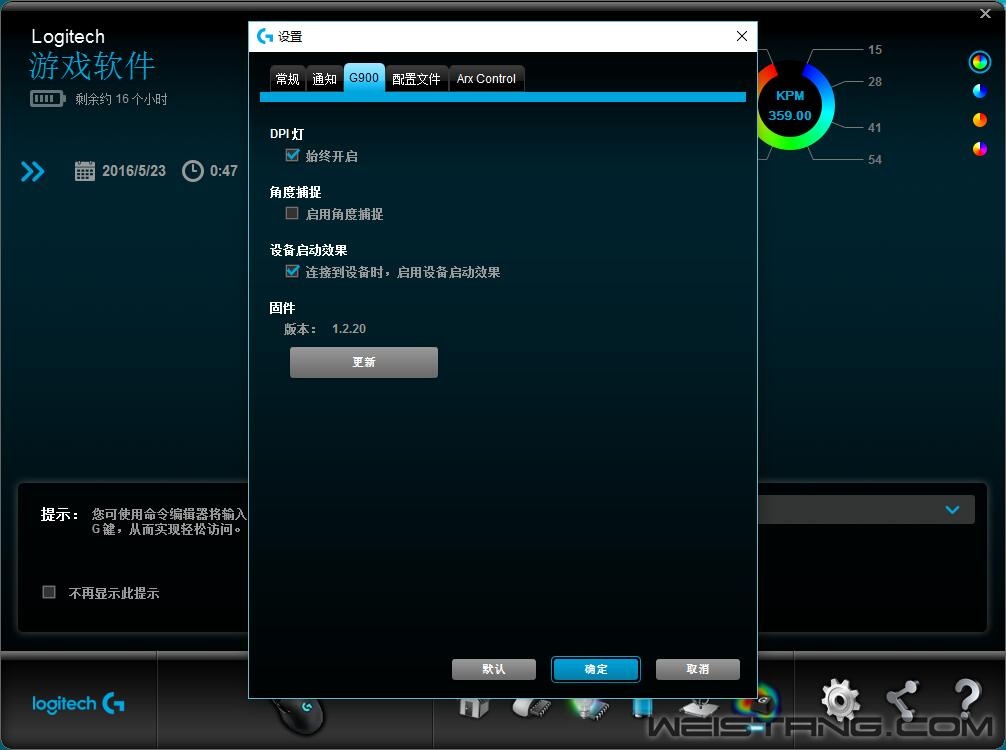This screenshot has width=1006, height=750.
Task: Expand the dropdown chevron in the main window
Action: [953, 510]
